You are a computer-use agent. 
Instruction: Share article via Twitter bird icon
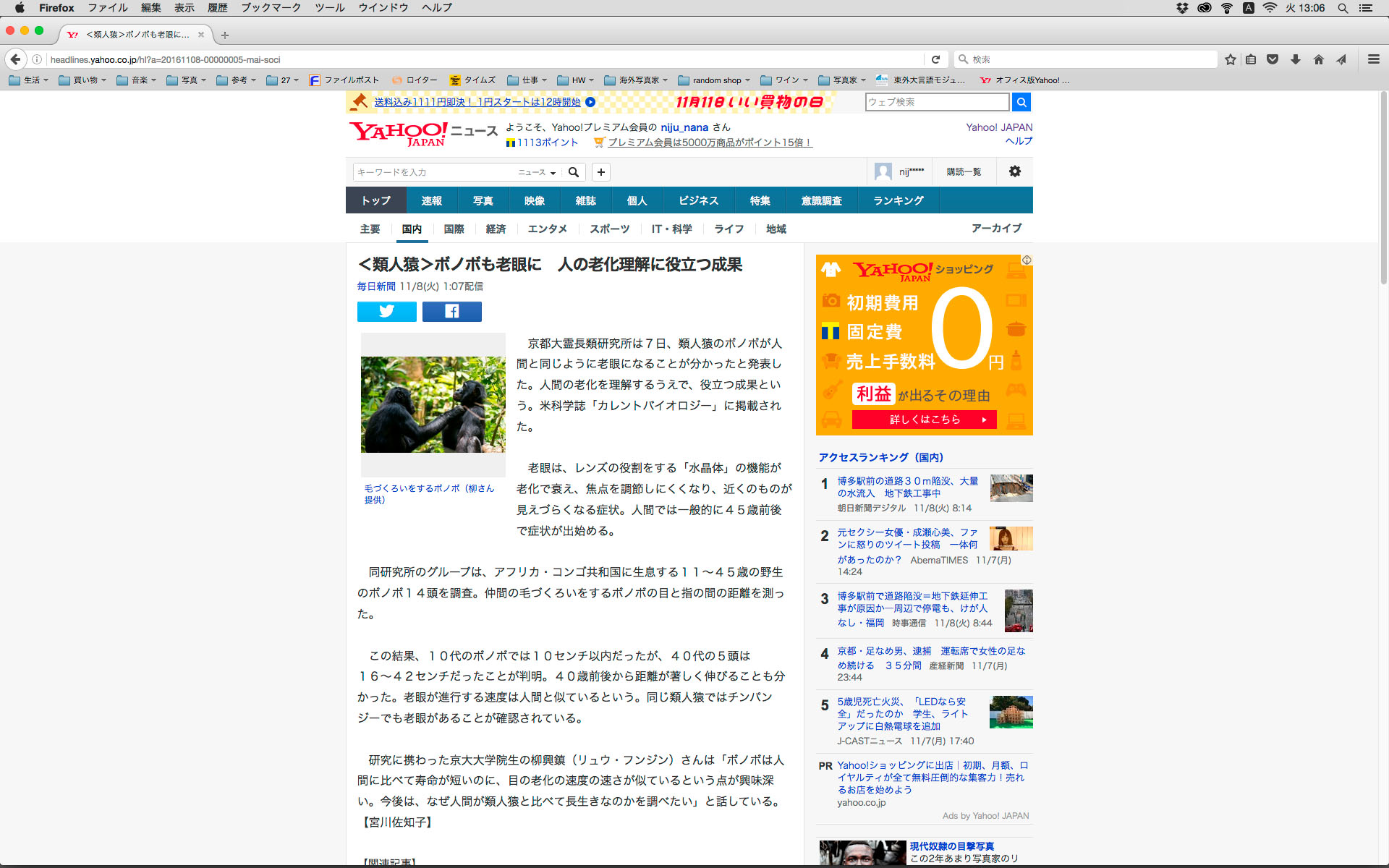pyautogui.click(x=386, y=312)
